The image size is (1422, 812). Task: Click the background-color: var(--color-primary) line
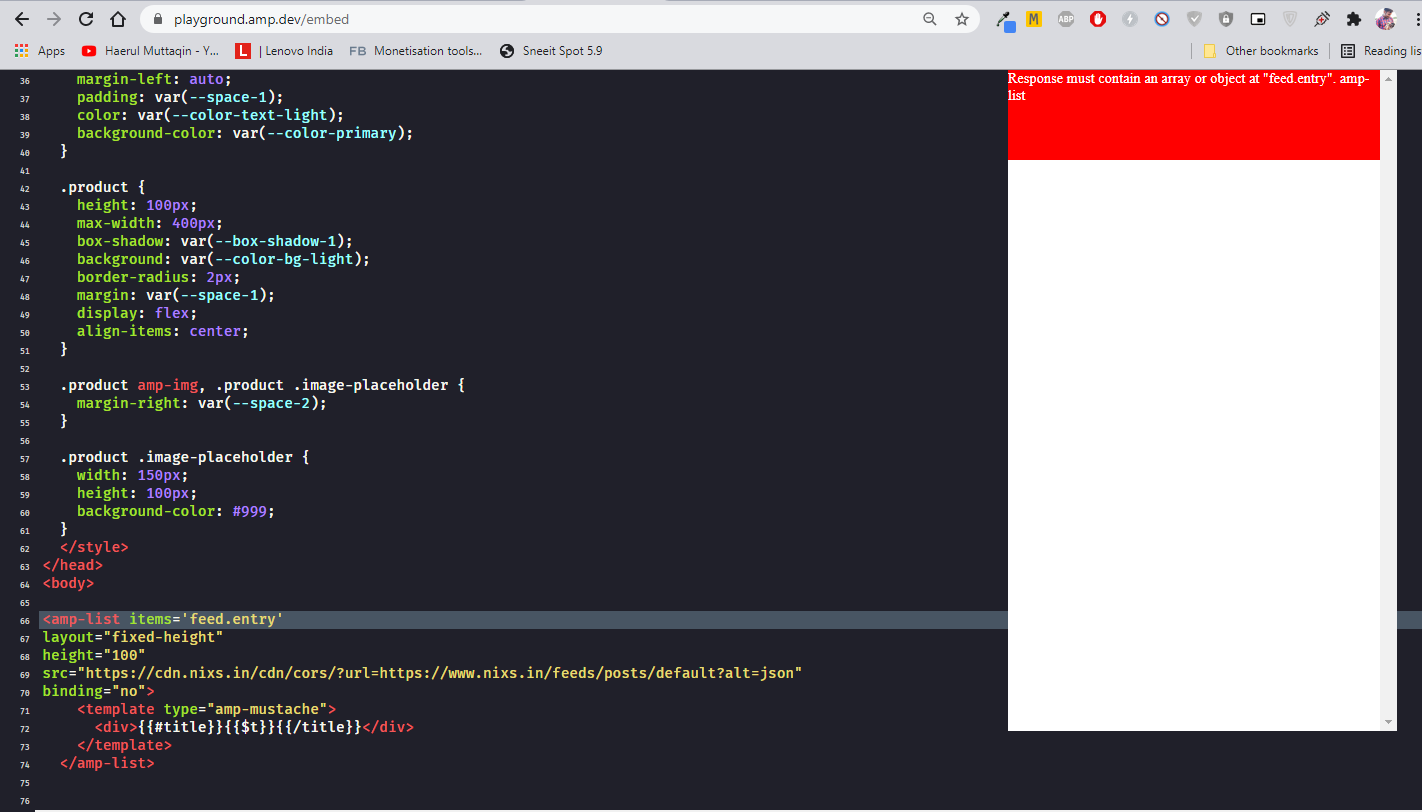pyautogui.click(x=245, y=133)
